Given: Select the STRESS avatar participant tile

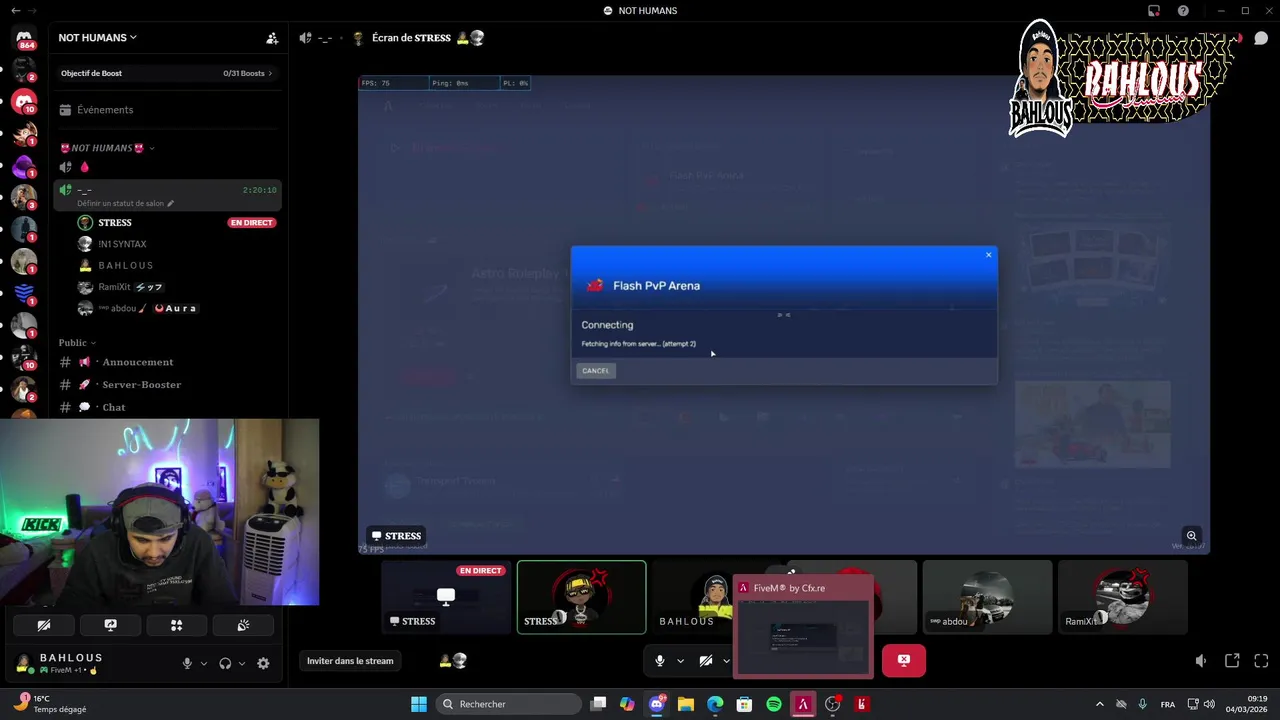Looking at the screenshot, I should (582, 597).
